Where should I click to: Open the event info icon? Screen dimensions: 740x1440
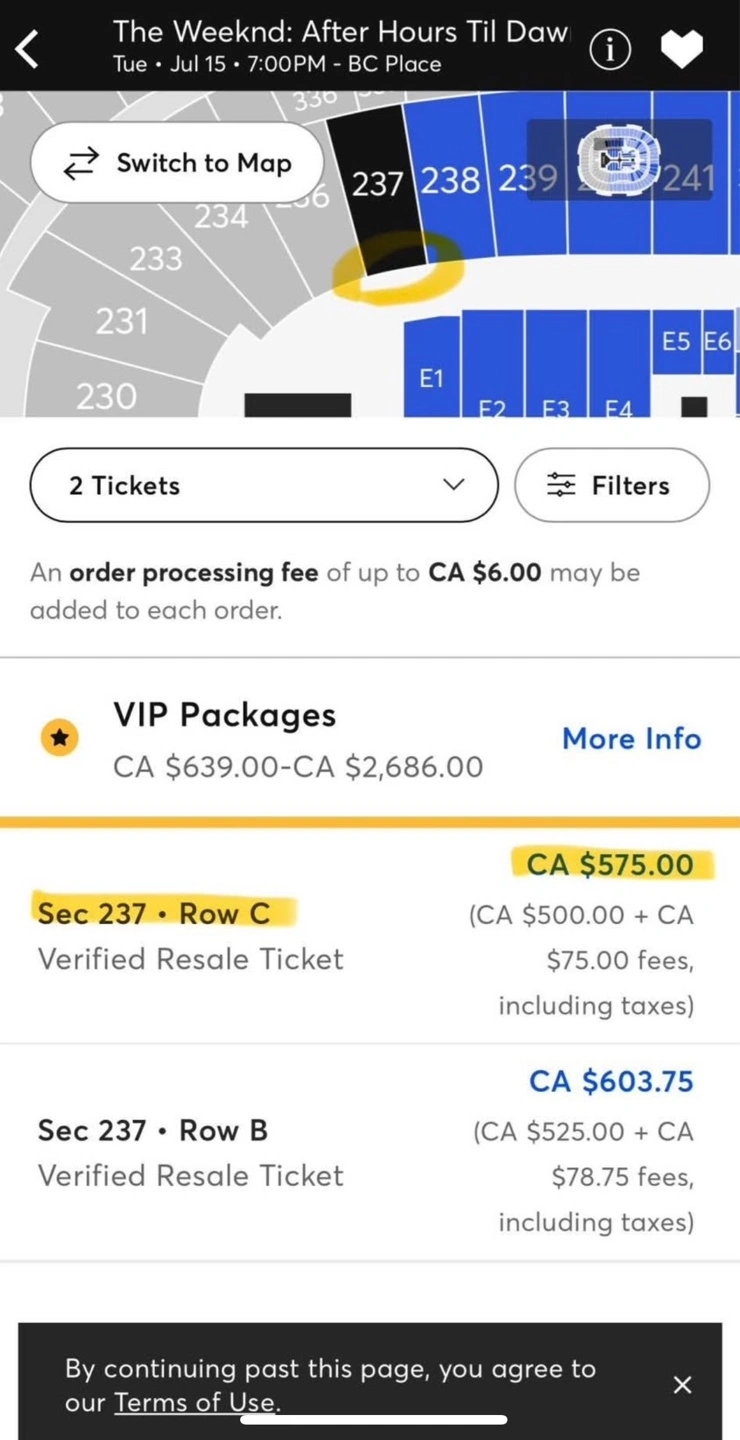[610, 48]
